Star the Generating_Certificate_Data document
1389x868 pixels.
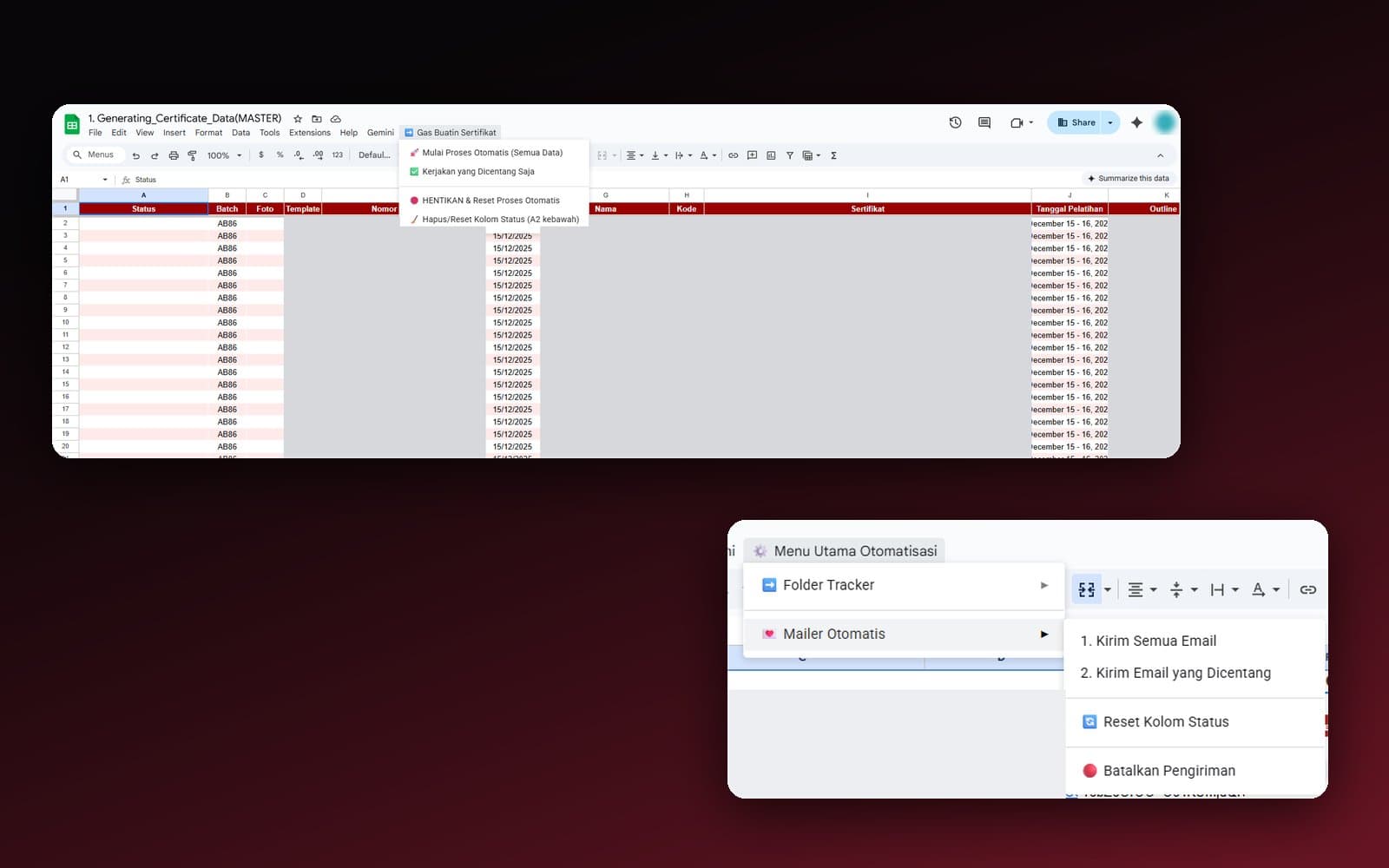pos(298,119)
